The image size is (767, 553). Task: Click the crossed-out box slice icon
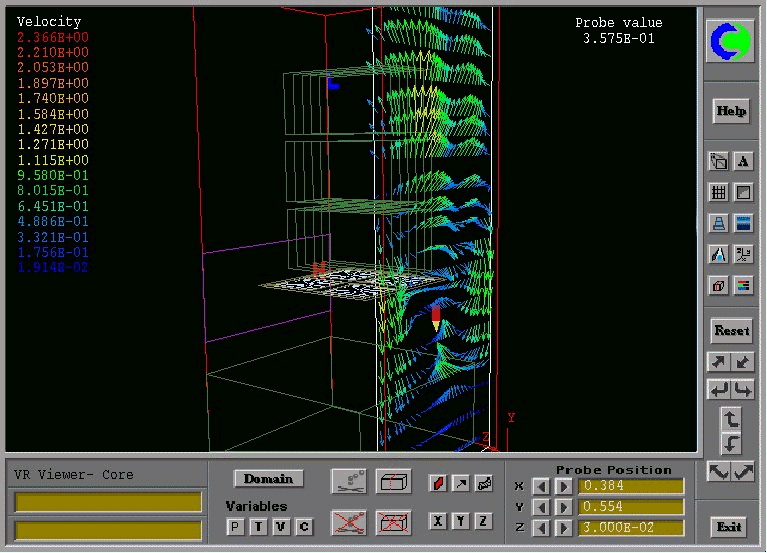click(x=394, y=521)
